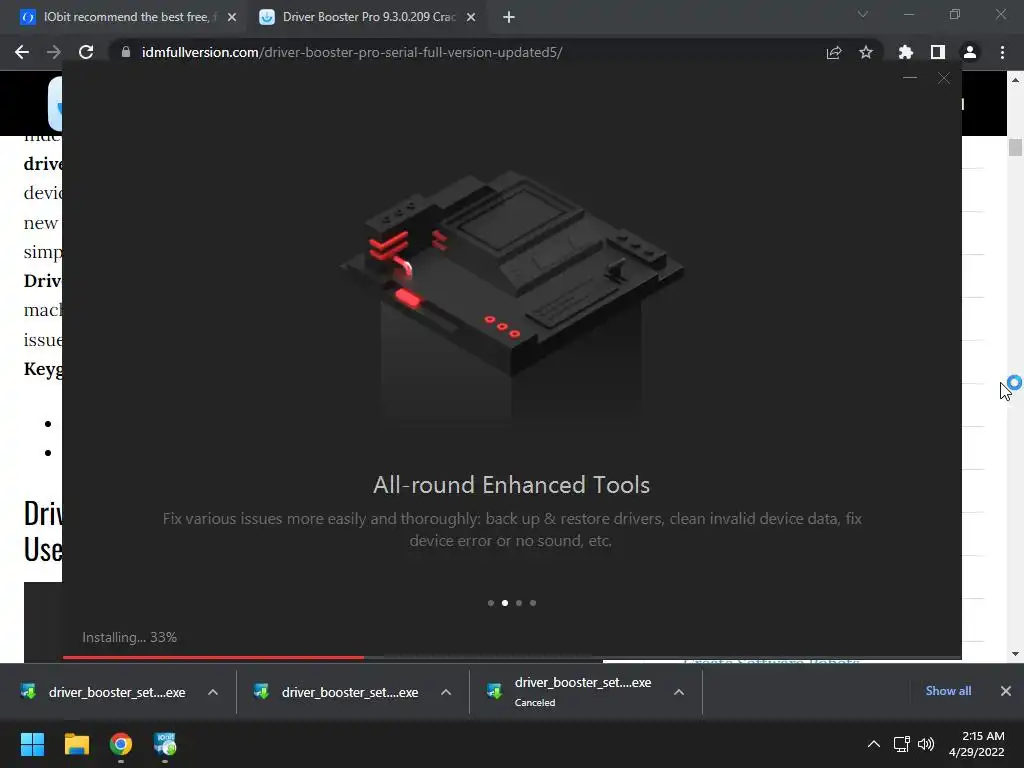Image resolution: width=1024 pixels, height=768 pixels.
Task: Reload the current web page
Action: pos(86,52)
